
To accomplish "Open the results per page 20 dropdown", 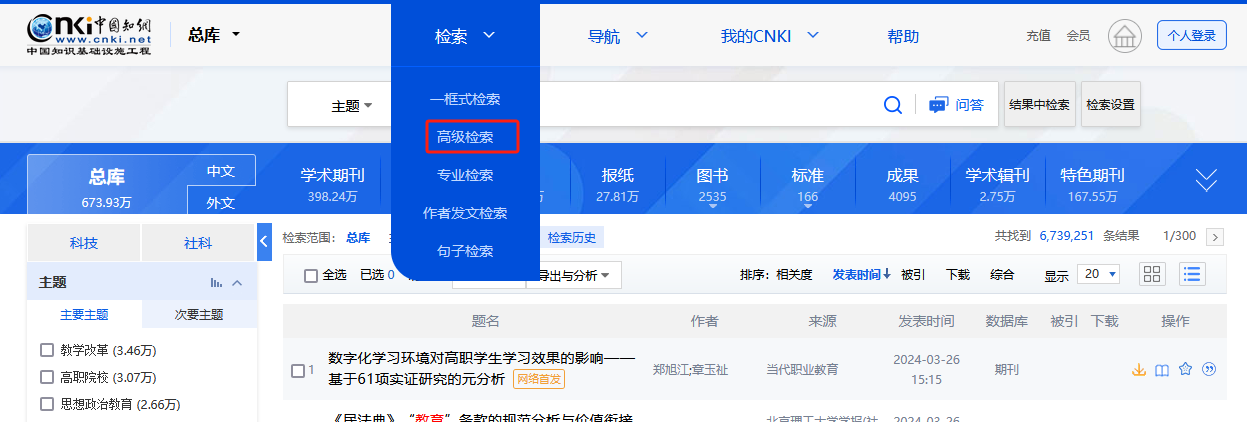I will click(1100, 274).
